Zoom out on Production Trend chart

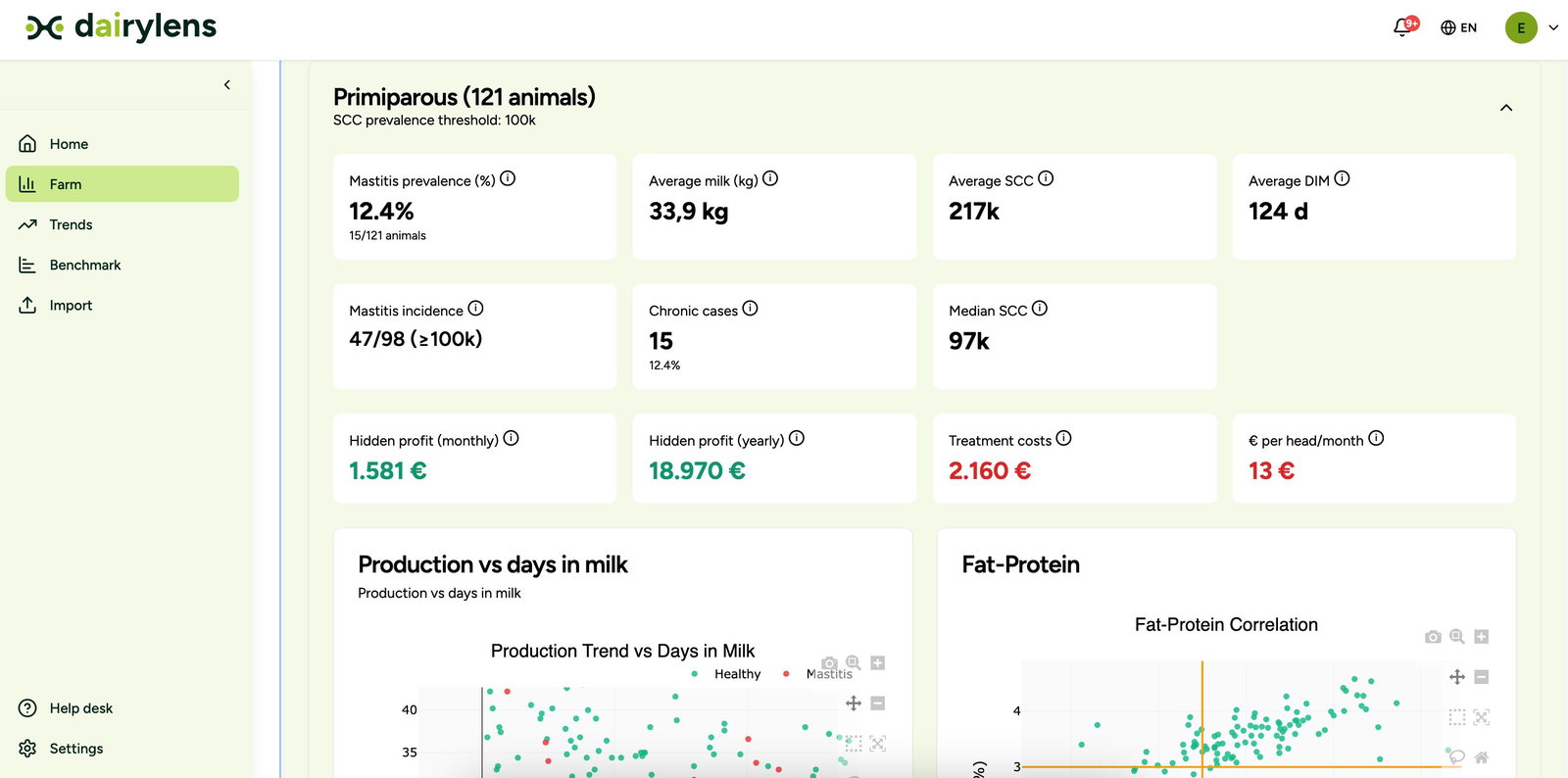click(878, 704)
